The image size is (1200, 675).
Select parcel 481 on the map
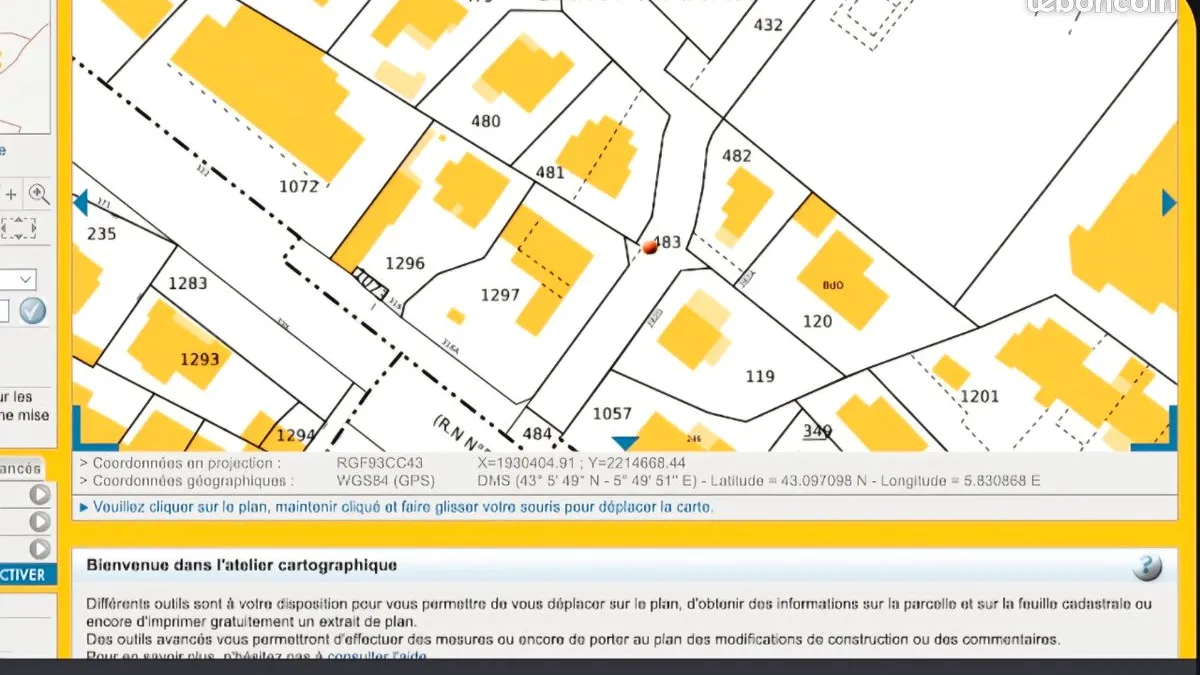pyautogui.click(x=550, y=172)
